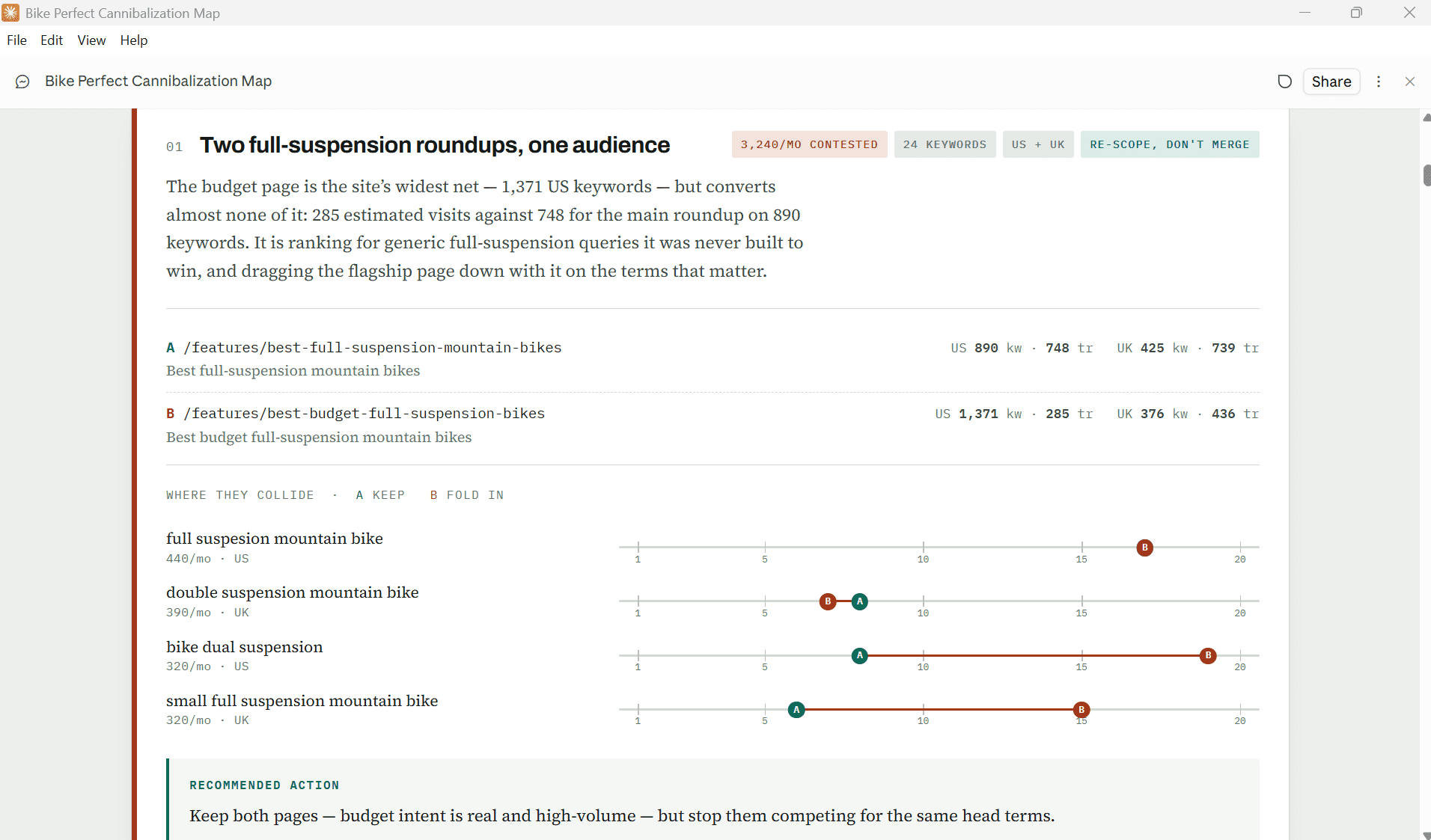Click the US + UK badge
Image resolution: width=1431 pixels, height=840 pixels.
click(x=1038, y=144)
